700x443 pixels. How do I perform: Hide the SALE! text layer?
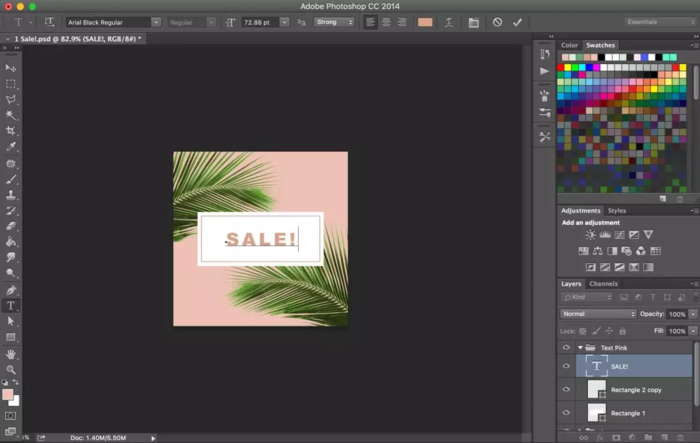tap(566, 366)
